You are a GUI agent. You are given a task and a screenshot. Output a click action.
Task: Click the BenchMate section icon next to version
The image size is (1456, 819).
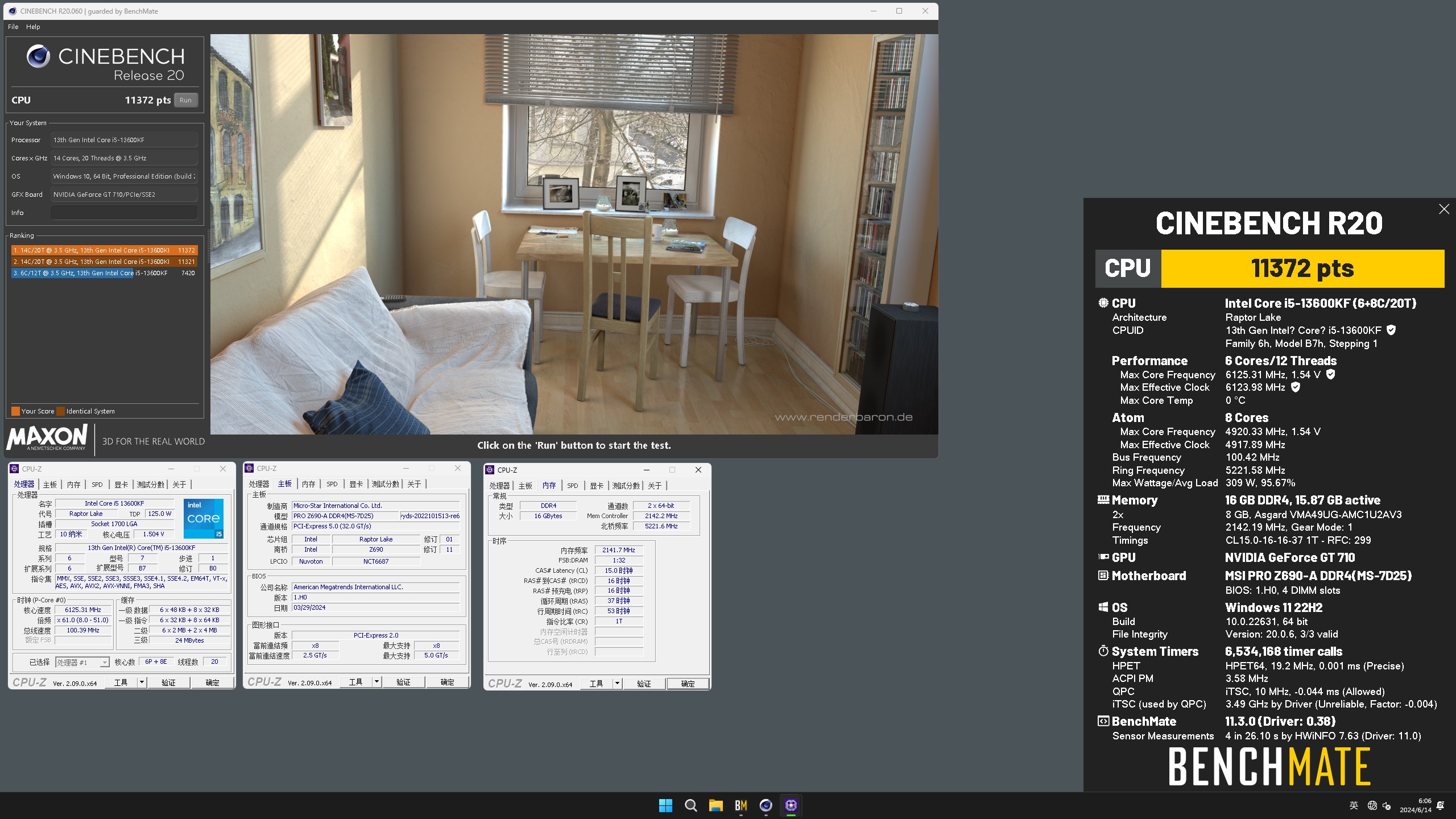click(x=1103, y=721)
